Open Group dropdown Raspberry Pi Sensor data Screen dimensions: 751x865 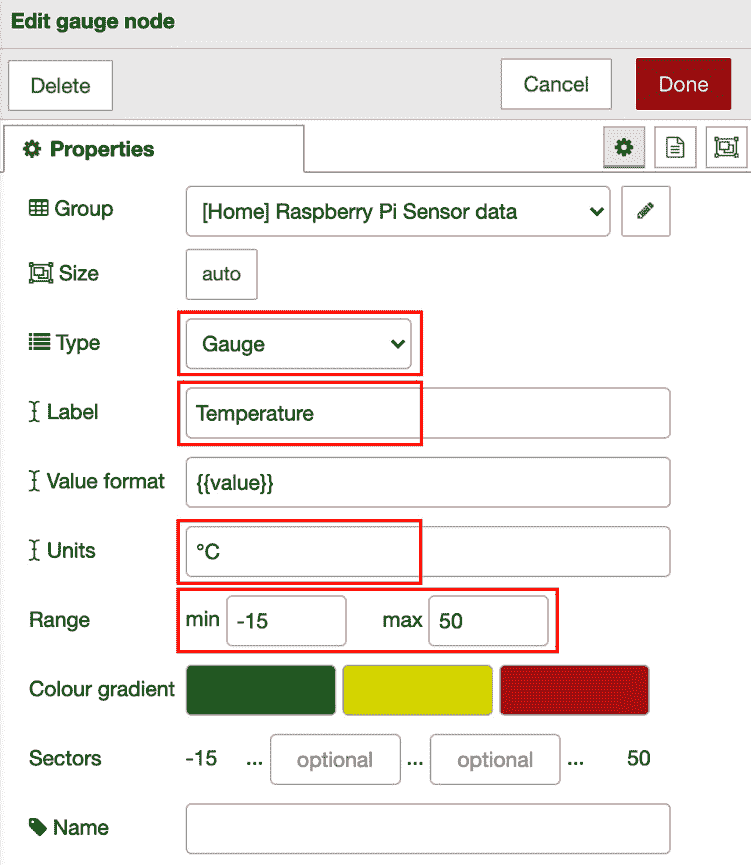coord(398,211)
